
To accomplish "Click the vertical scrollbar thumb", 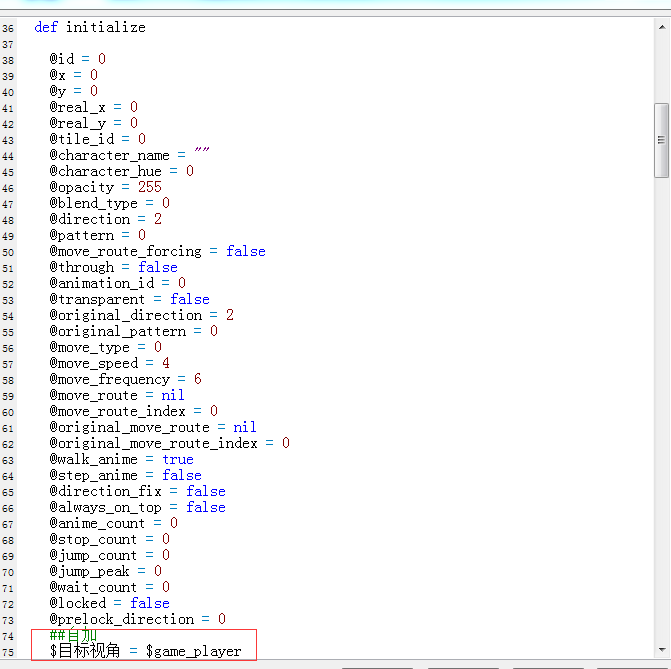I will tap(662, 140).
